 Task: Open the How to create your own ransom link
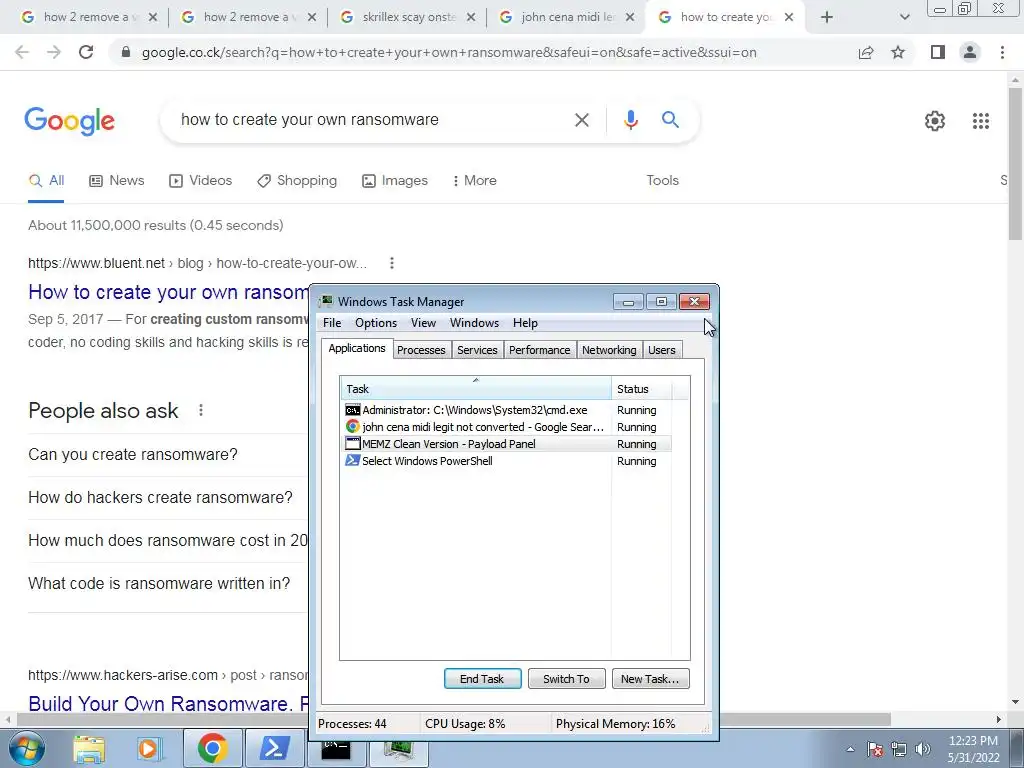168,292
